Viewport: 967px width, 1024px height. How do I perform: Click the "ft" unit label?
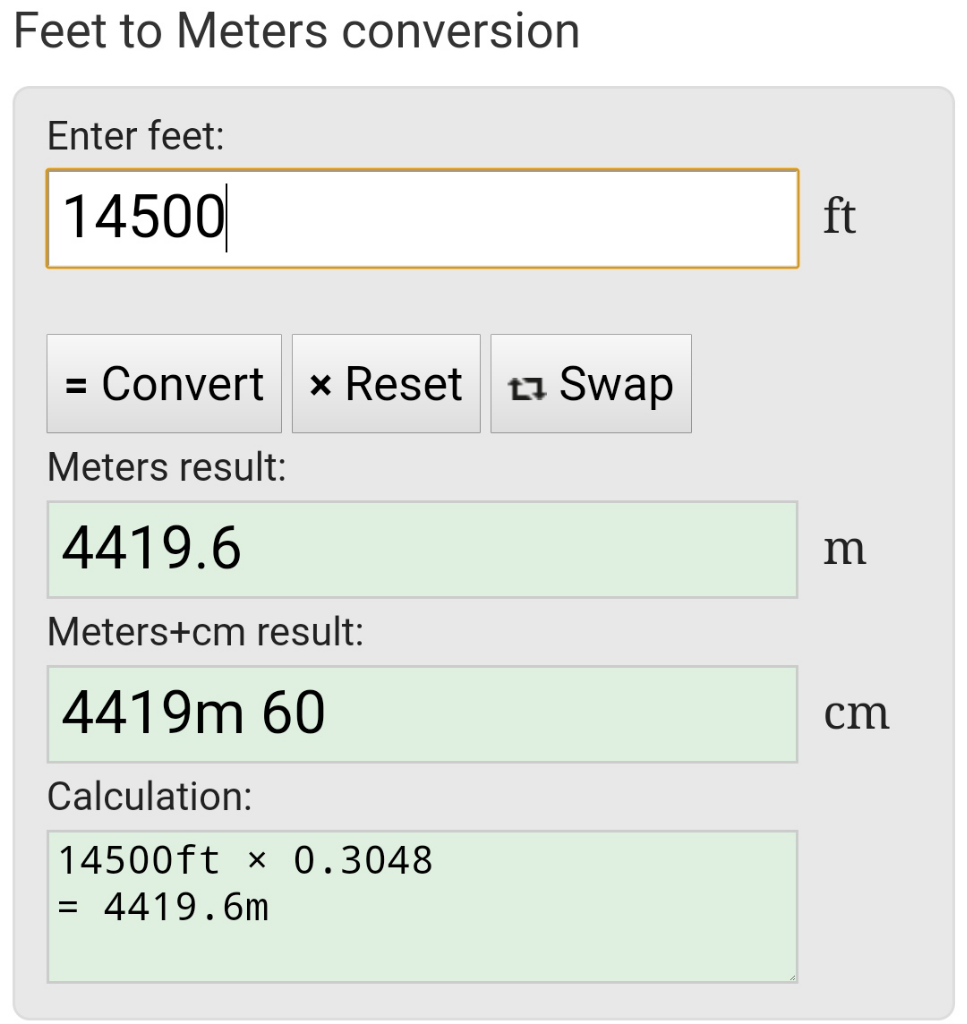pos(840,217)
